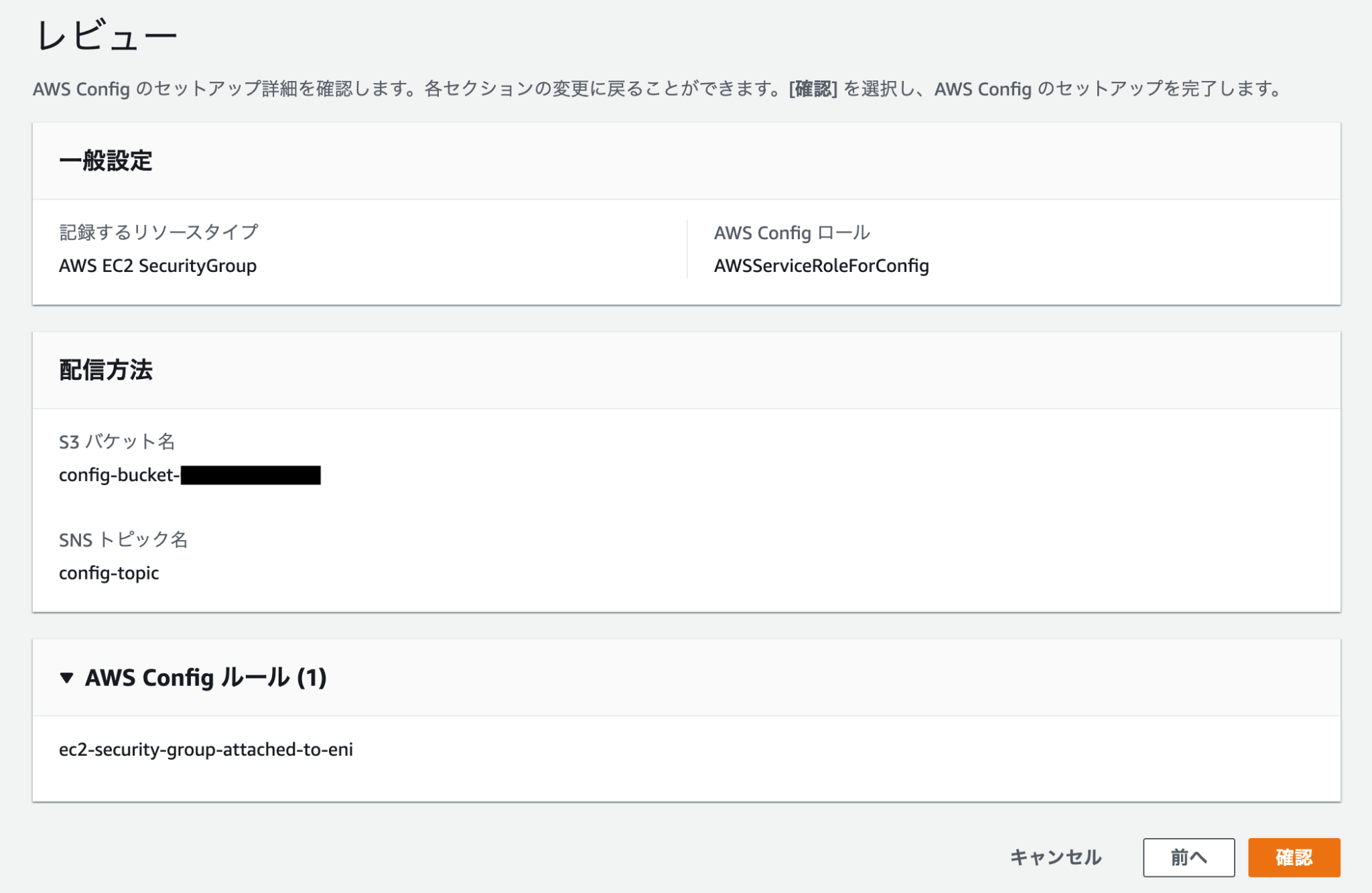Image resolution: width=1372 pixels, height=893 pixels.
Task: Click the キャンセル link
Action: click(1055, 857)
